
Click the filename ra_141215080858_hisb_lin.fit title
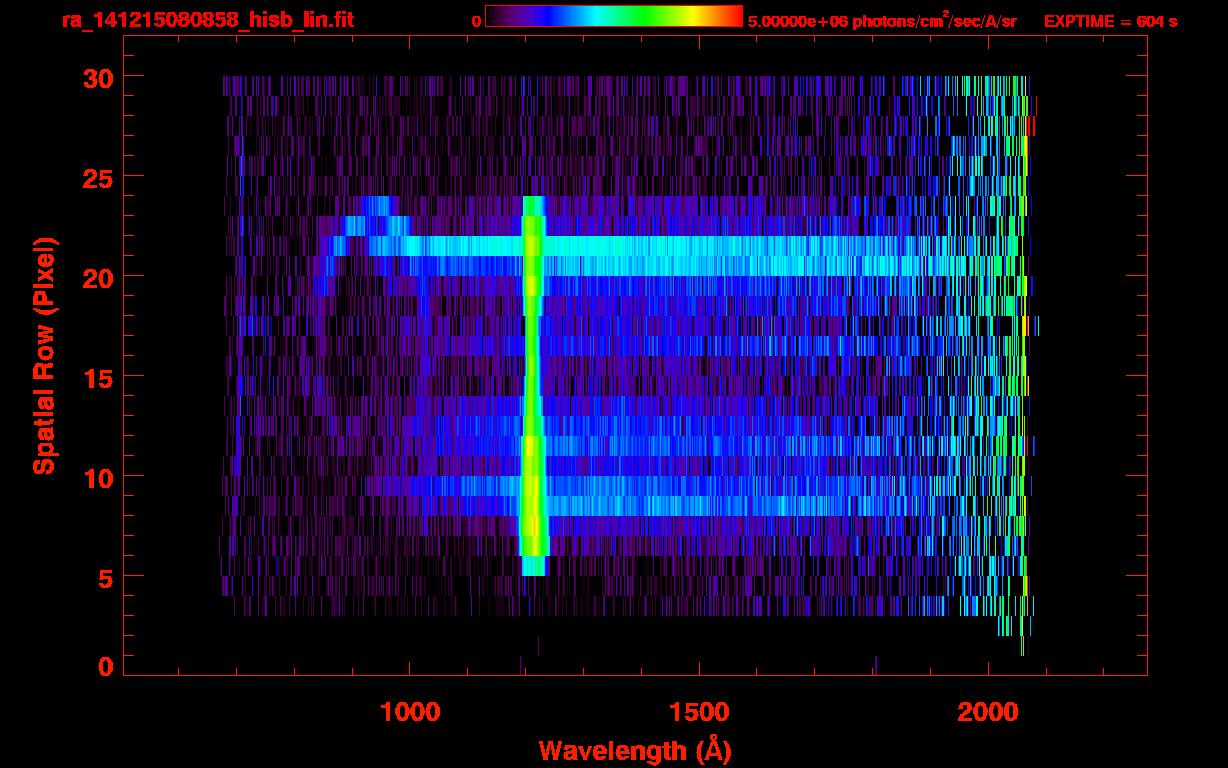[208, 20]
